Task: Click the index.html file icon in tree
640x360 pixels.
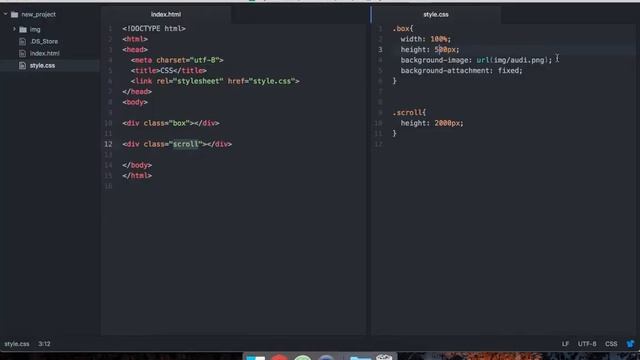Action: [x=22, y=53]
